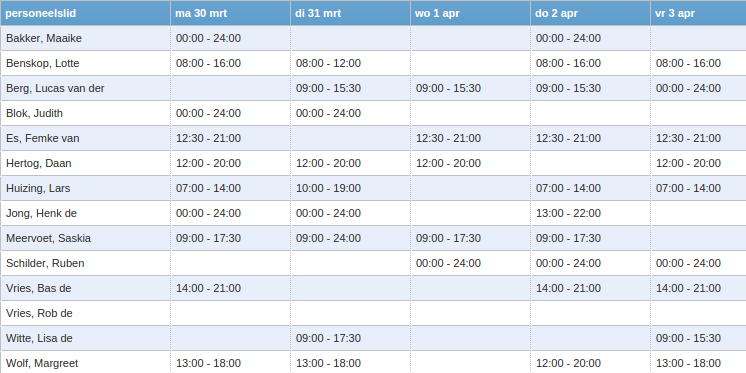
Task: Click Witte, Lisa de's Friday 09:00 - 15:30 shift
Action: [688, 338]
